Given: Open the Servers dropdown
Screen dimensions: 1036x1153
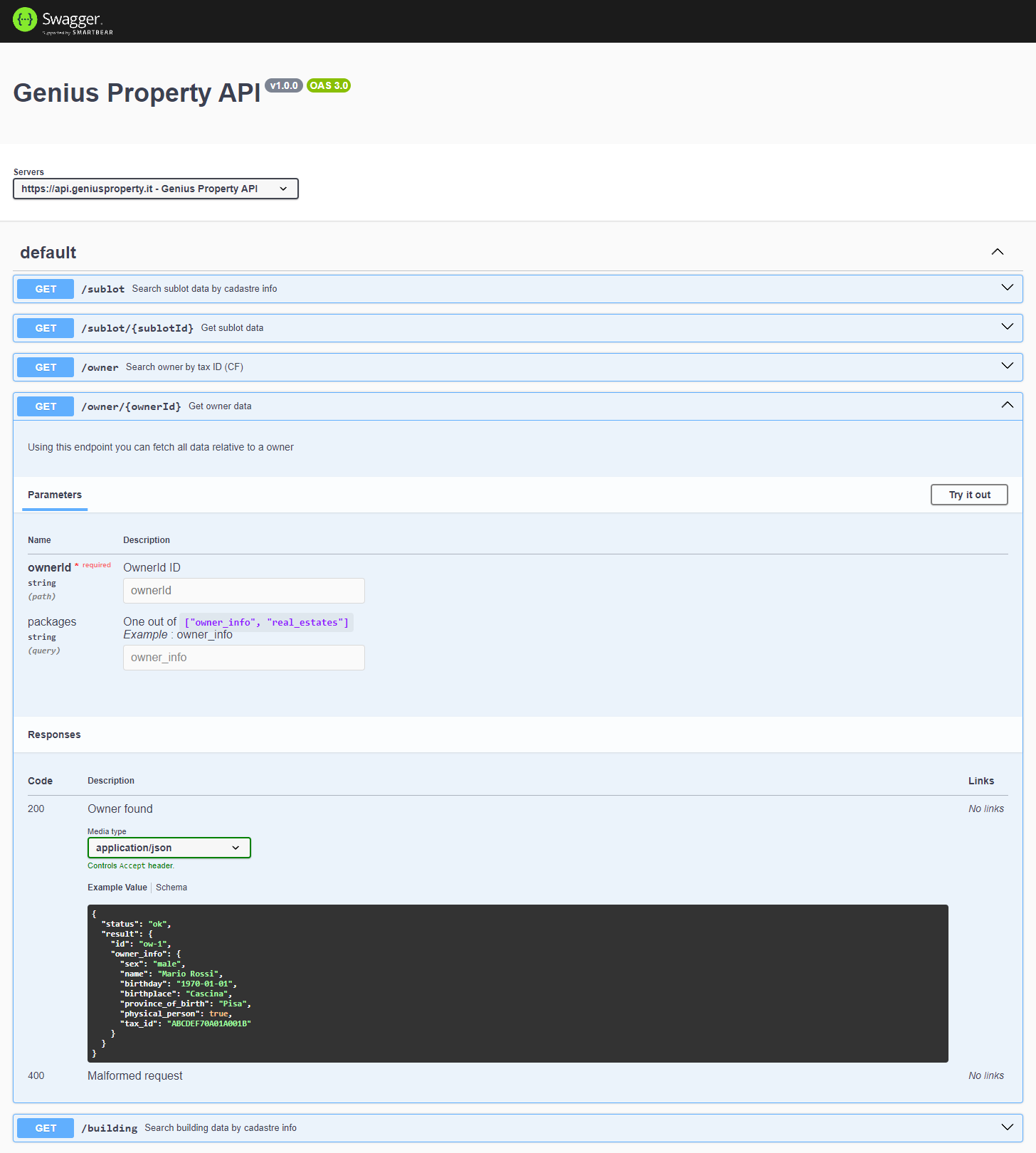Looking at the screenshot, I should coord(155,189).
